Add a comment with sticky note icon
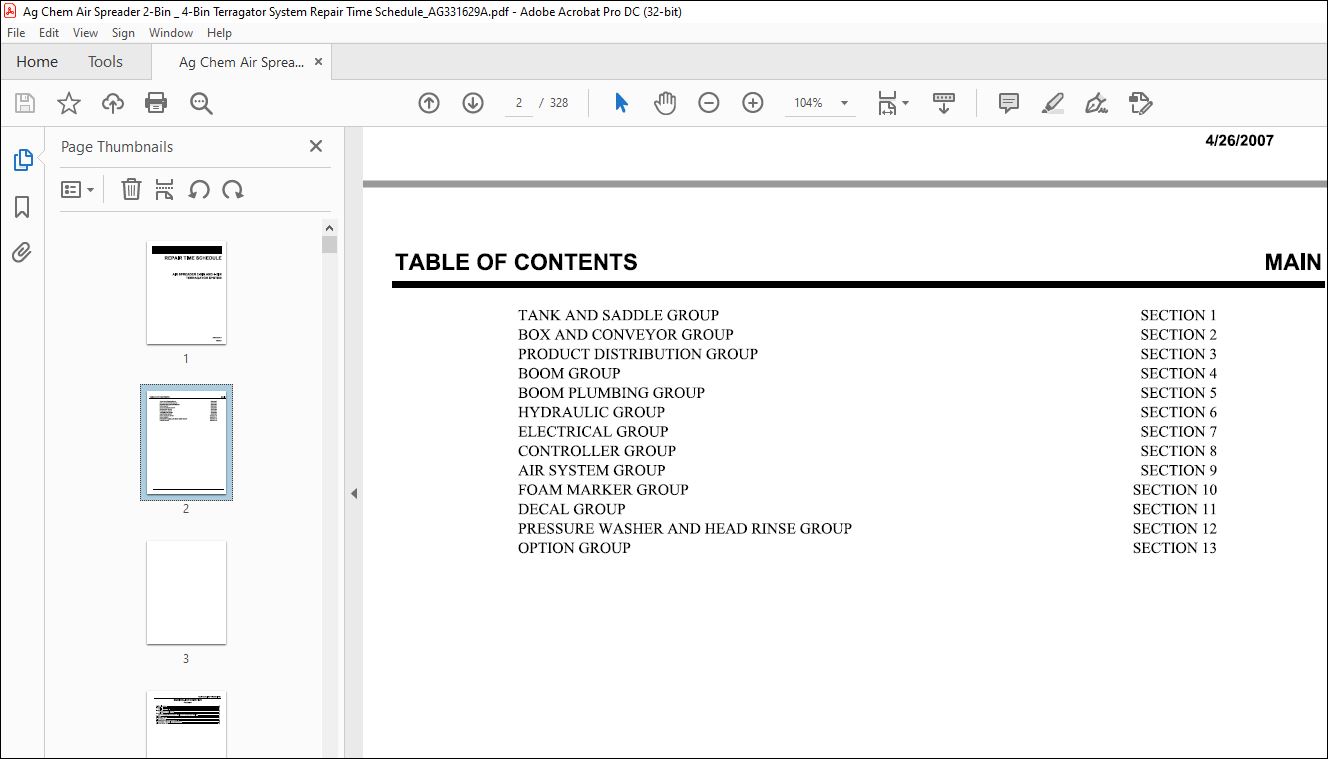The image size is (1328, 759). click(x=1009, y=103)
